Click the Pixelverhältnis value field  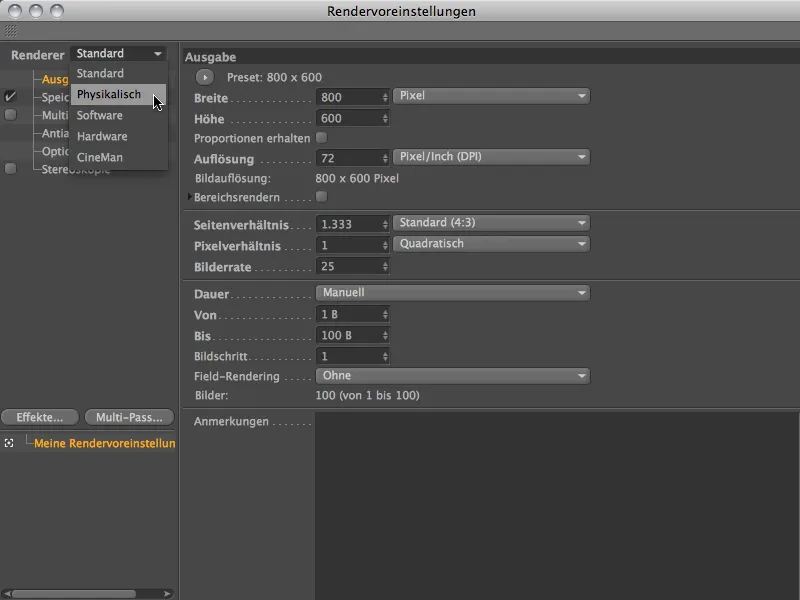[x=348, y=245]
